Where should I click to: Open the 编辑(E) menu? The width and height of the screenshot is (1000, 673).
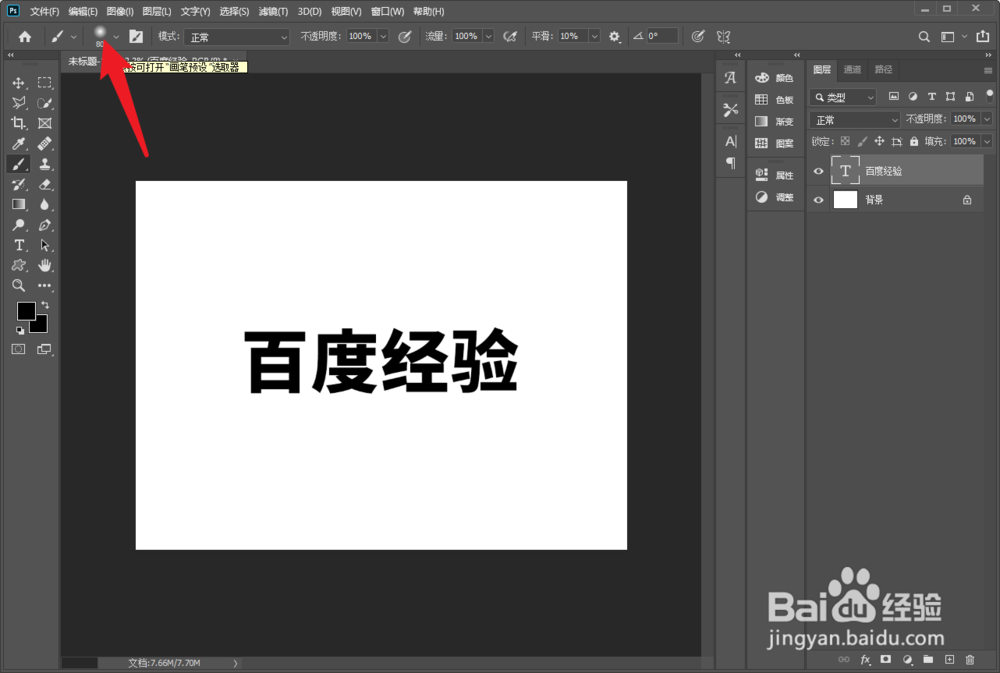click(x=83, y=11)
